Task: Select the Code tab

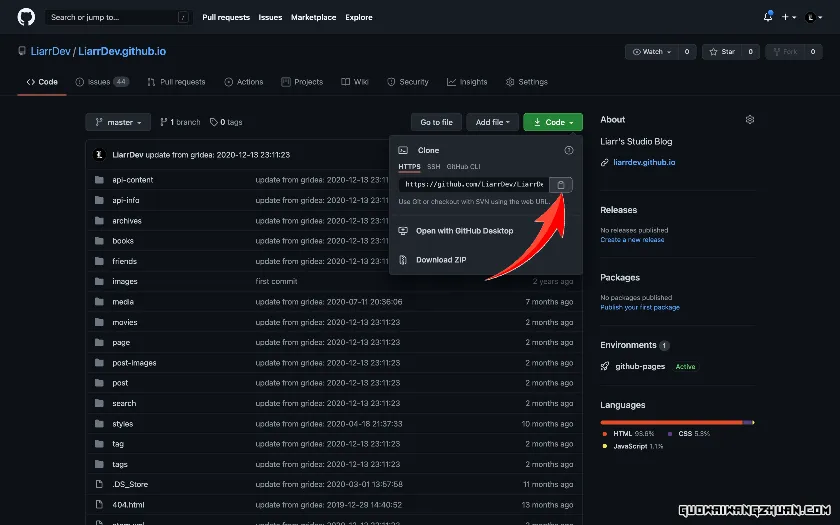Action: 42,82
